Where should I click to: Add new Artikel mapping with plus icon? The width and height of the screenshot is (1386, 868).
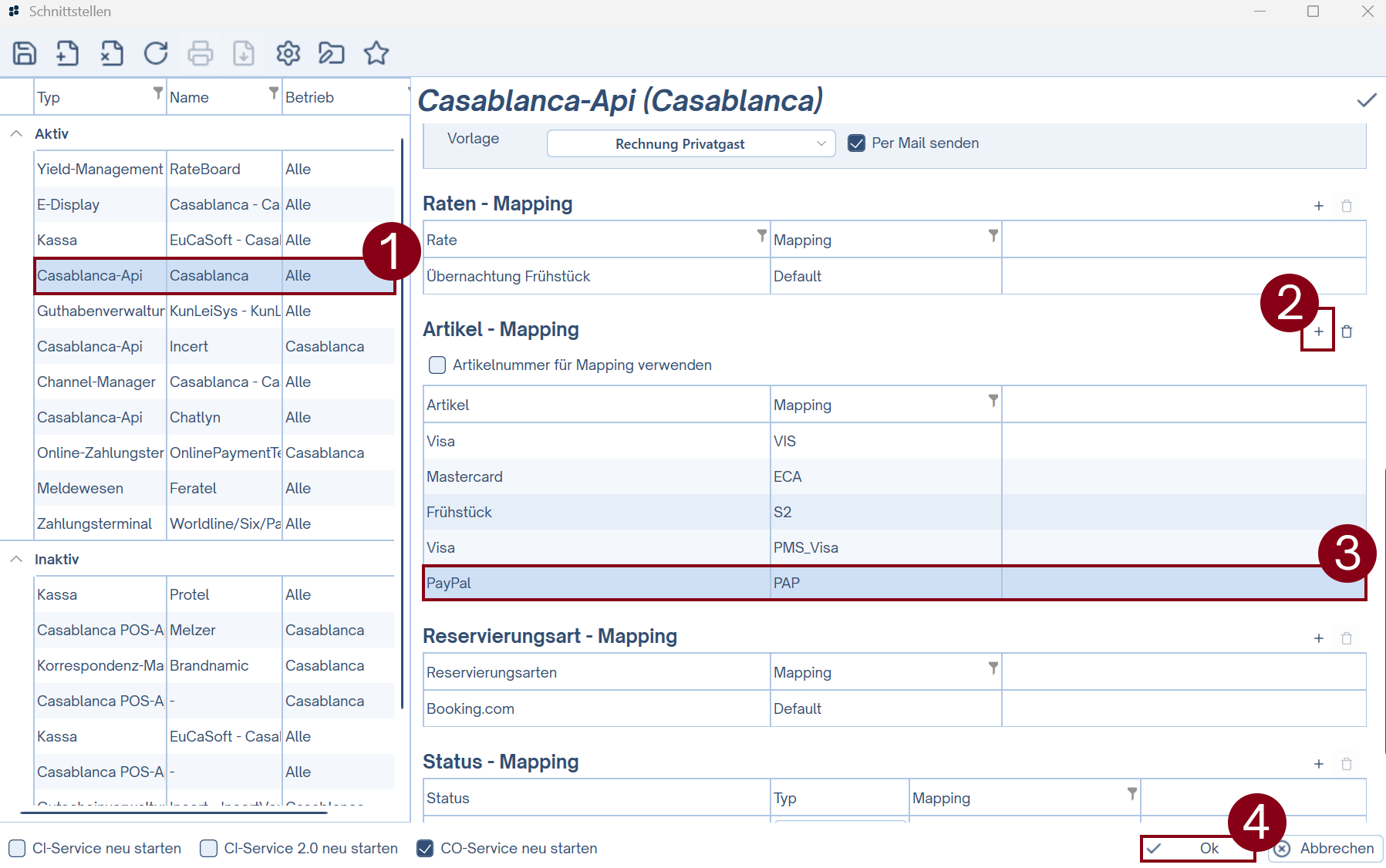pyautogui.click(x=1318, y=331)
